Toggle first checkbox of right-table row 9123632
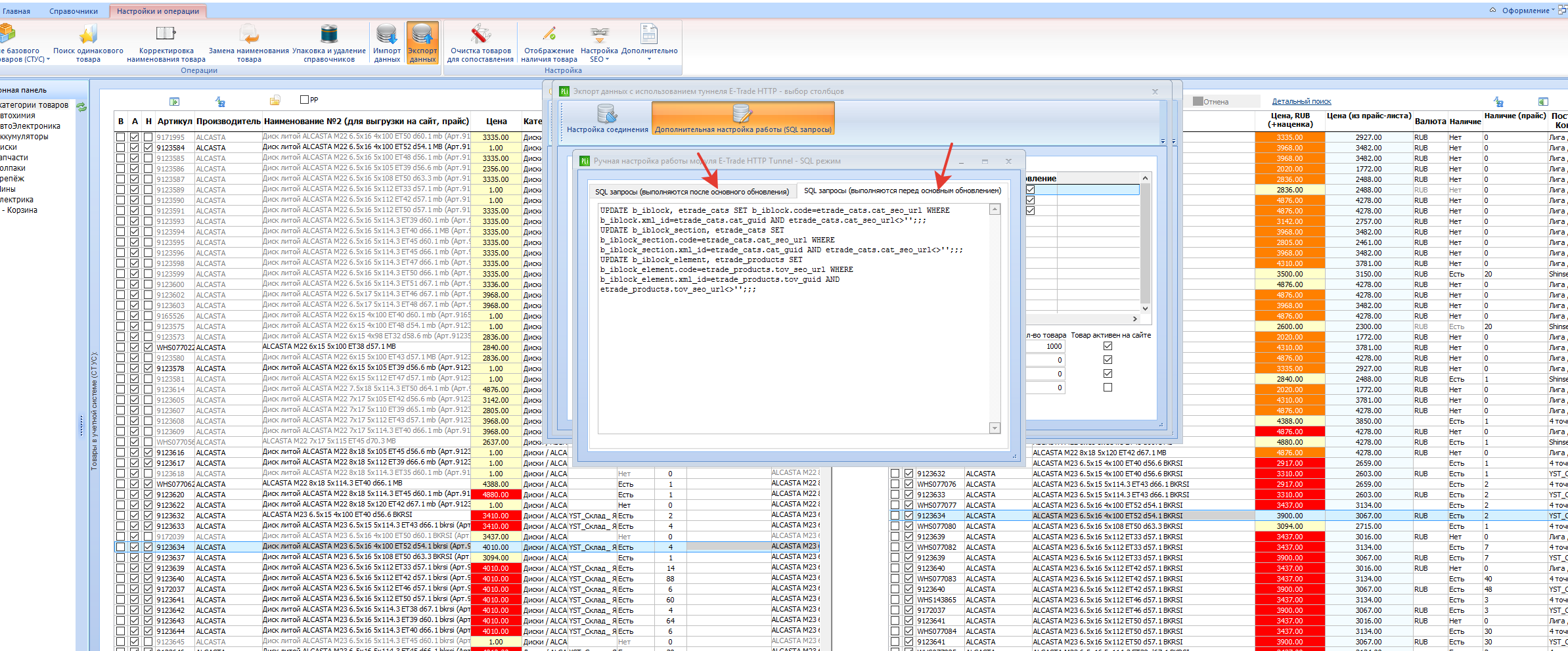 (x=895, y=474)
